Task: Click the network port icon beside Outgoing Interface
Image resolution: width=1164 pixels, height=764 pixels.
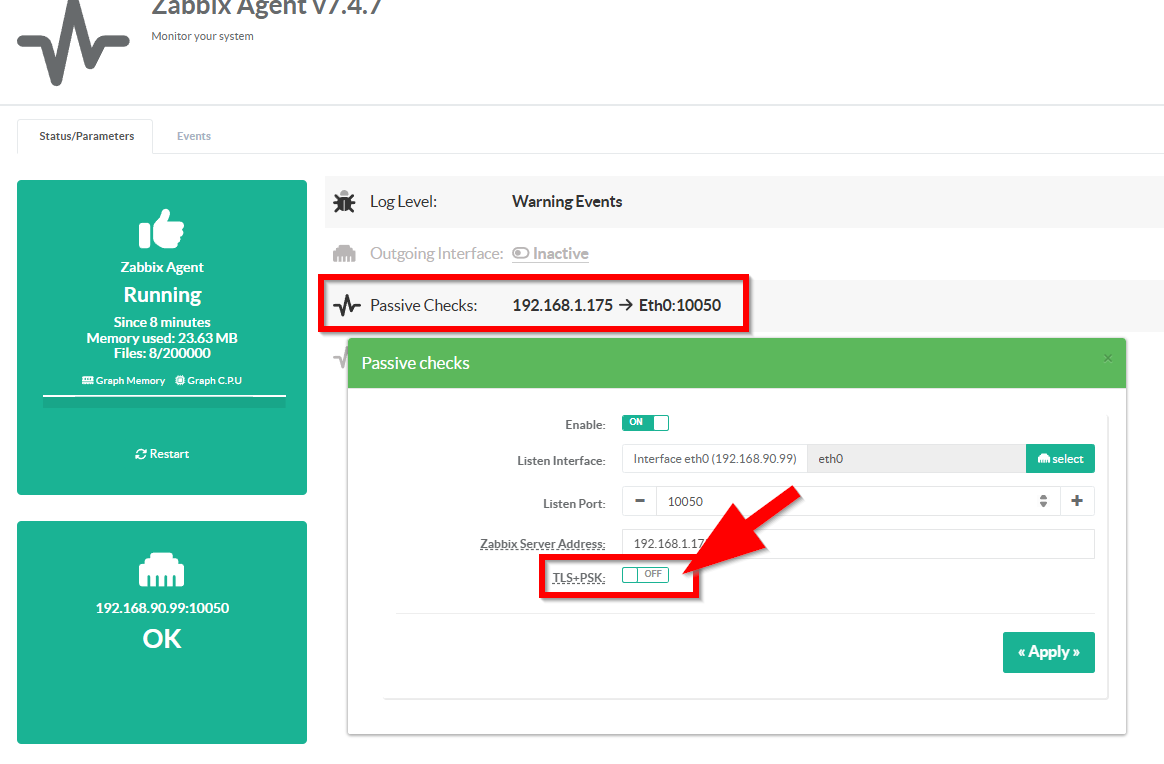Action: pyautogui.click(x=344, y=254)
